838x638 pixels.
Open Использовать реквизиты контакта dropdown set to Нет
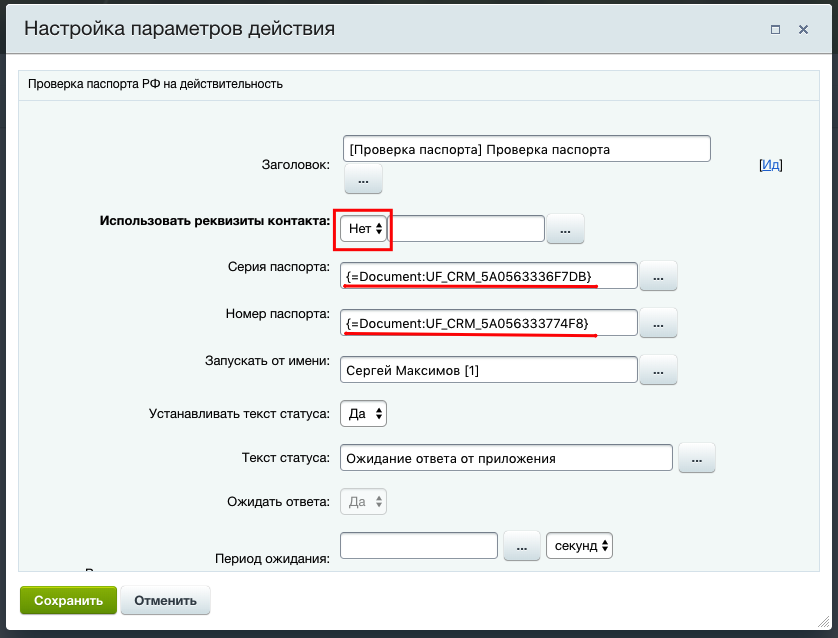[364, 229]
